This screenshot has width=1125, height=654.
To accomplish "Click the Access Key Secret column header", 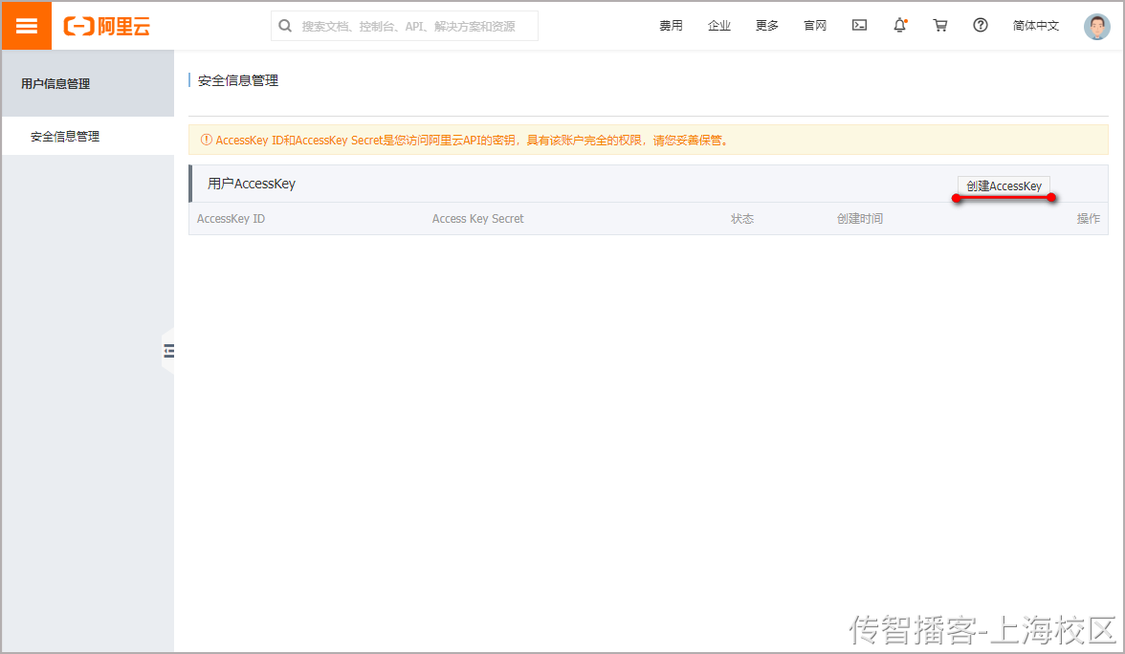I will (478, 219).
